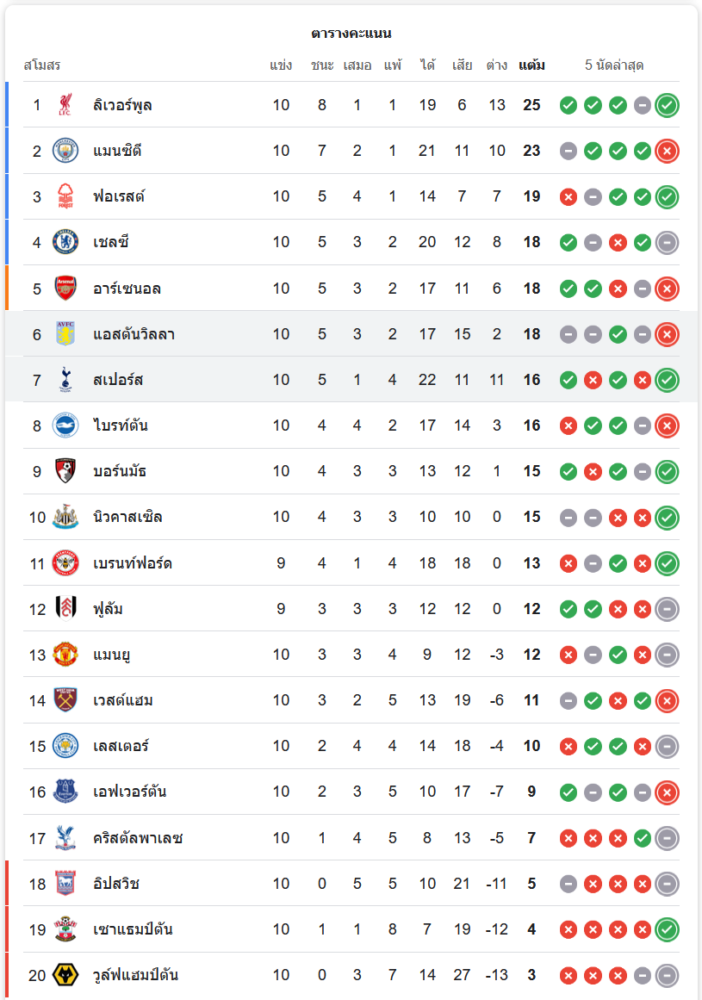Click the ตารางคะแนน table title
The width and height of the screenshot is (702, 1000).
tap(351, 33)
